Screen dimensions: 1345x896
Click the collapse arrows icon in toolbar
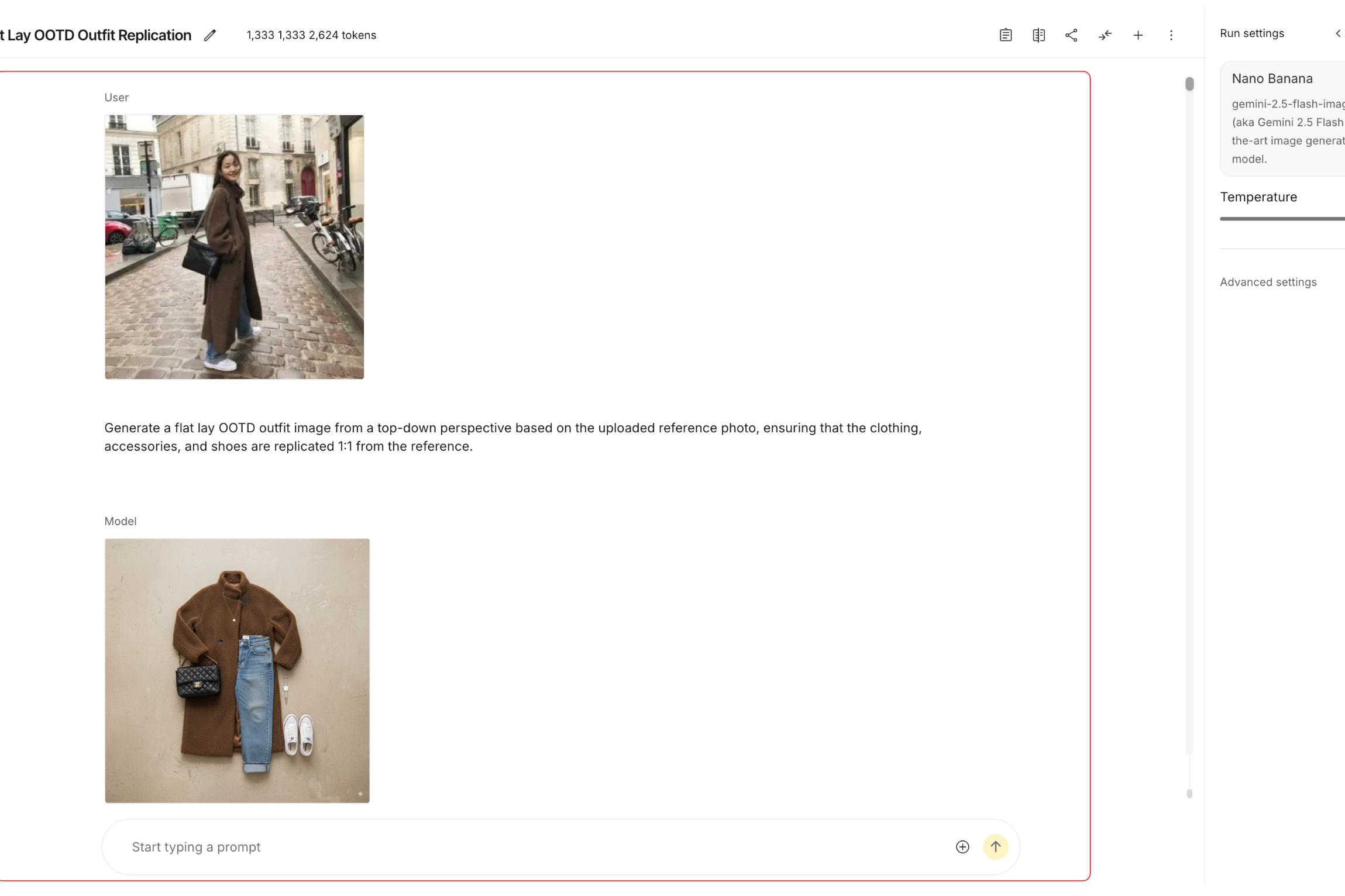1105,35
